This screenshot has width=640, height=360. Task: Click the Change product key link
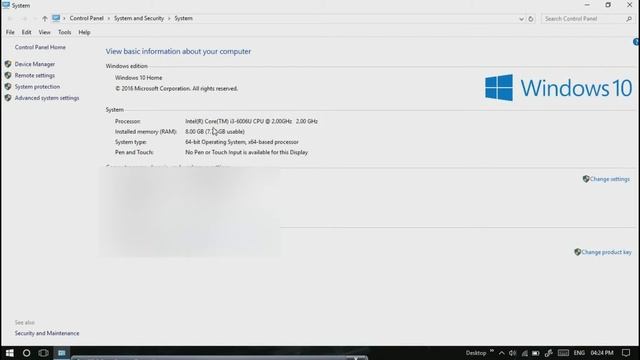(x=607, y=252)
